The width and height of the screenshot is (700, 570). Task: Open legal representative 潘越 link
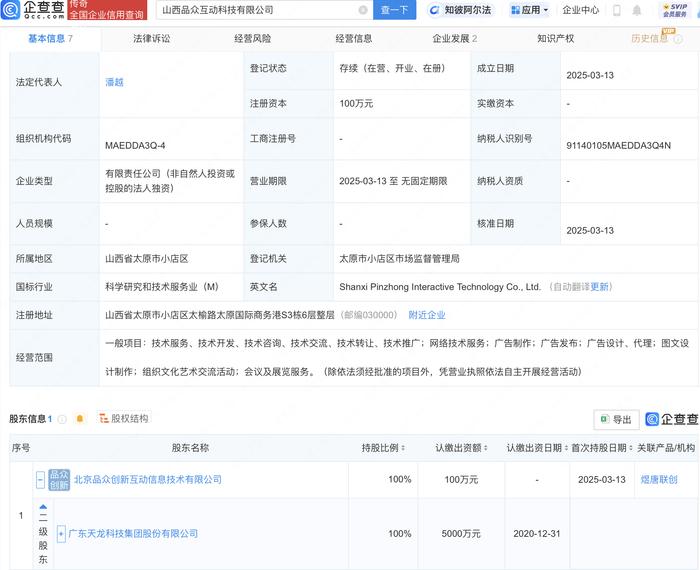click(114, 82)
